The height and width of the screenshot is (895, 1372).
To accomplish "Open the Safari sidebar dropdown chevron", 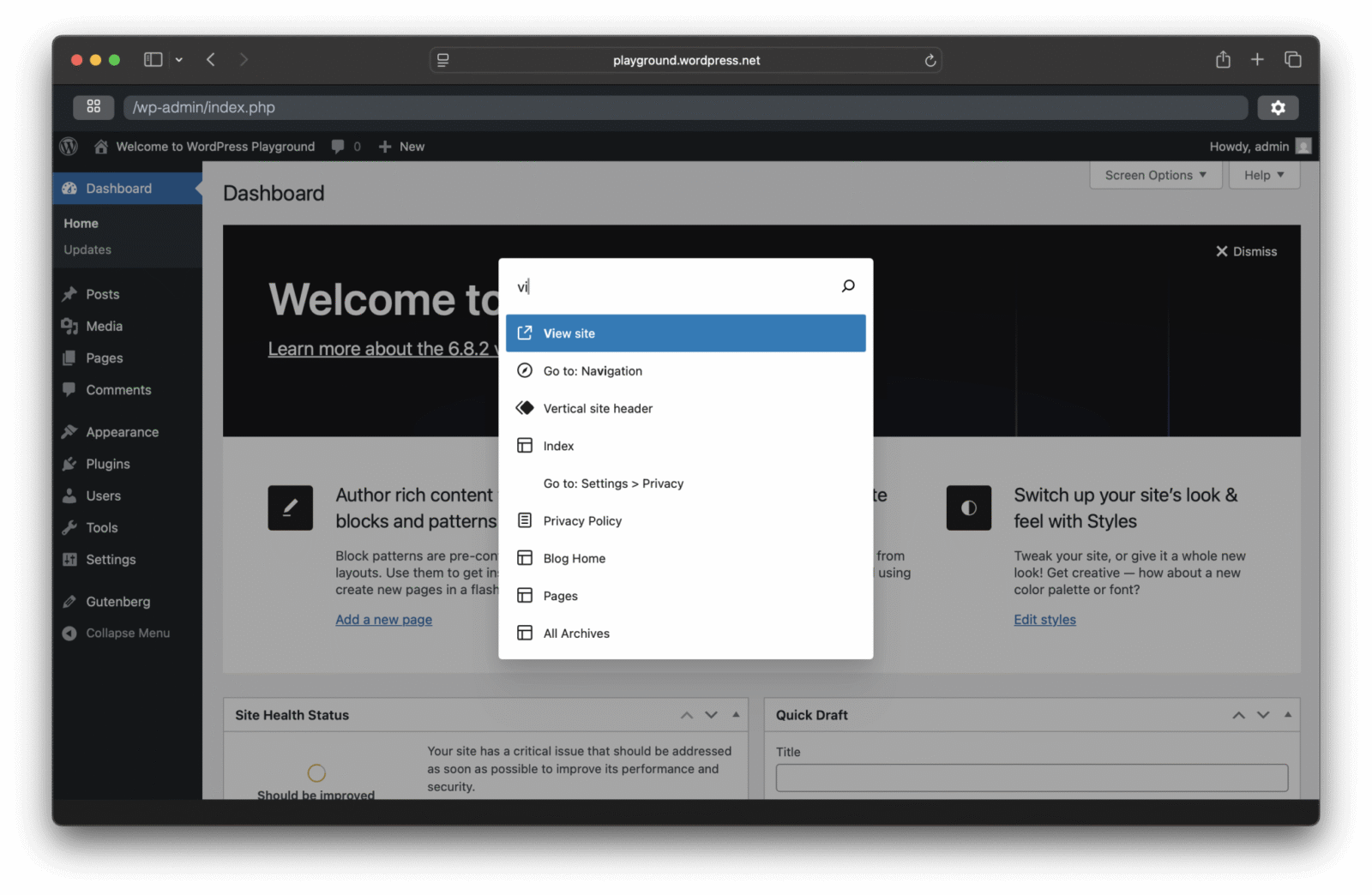I will (x=179, y=60).
